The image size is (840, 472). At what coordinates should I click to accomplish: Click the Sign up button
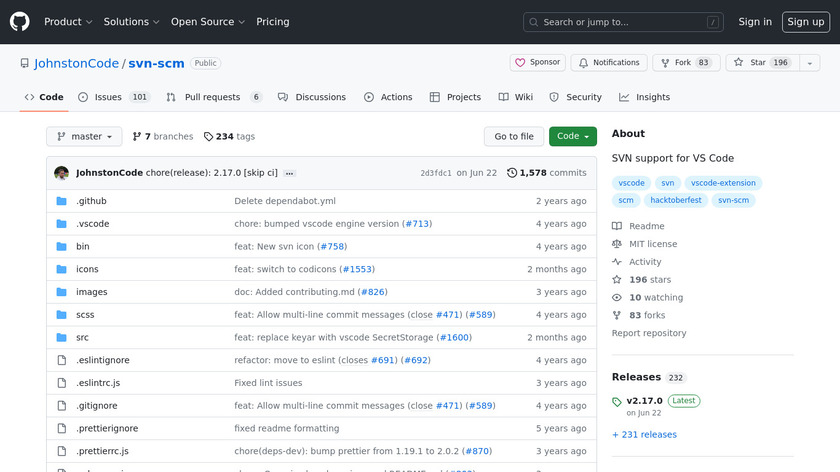point(805,21)
